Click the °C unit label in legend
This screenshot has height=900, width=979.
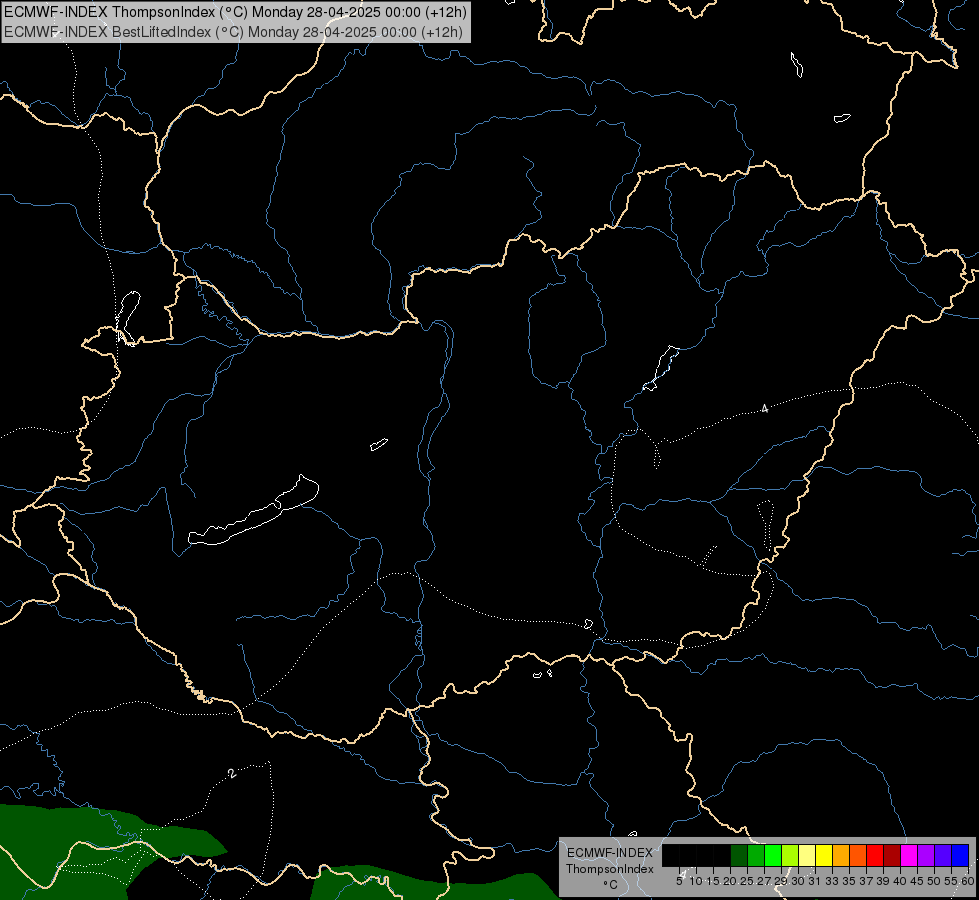pos(610,885)
